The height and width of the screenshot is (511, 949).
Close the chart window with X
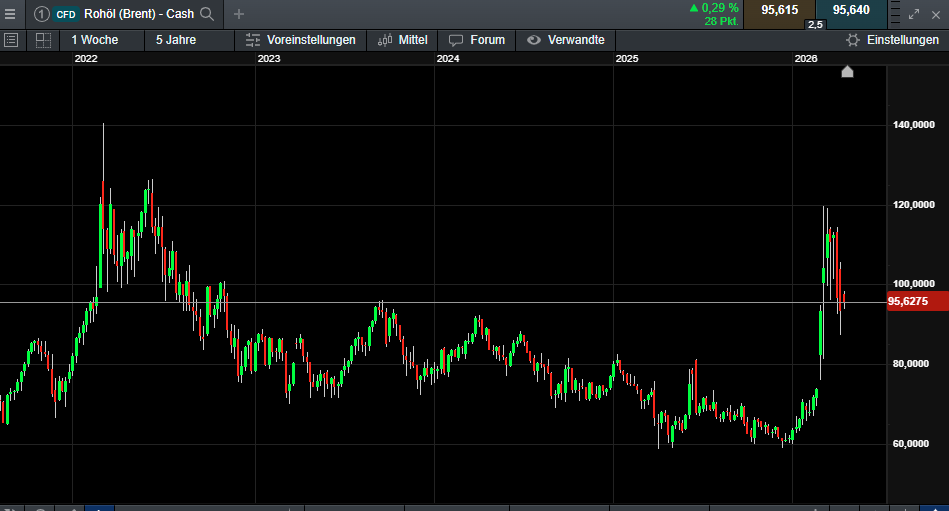coord(936,14)
